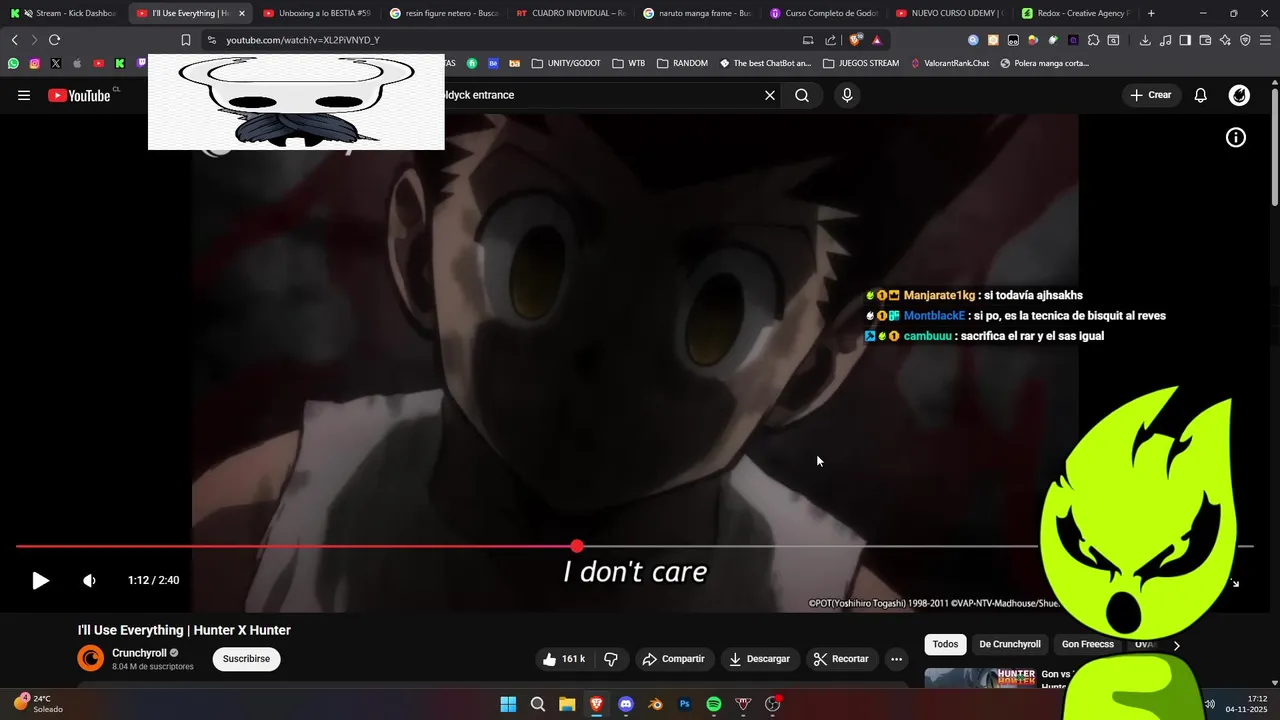Go to the YouTube home logo
The height and width of the screenshot is (720, 1280).
[79, 95]
